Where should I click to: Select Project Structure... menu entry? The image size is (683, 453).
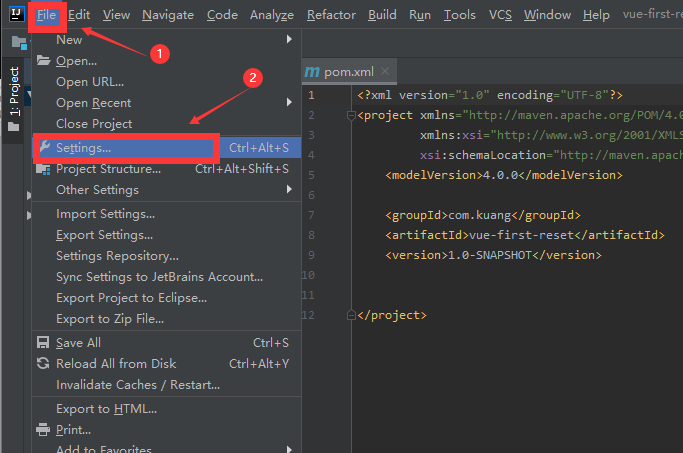tap(166, 169)
